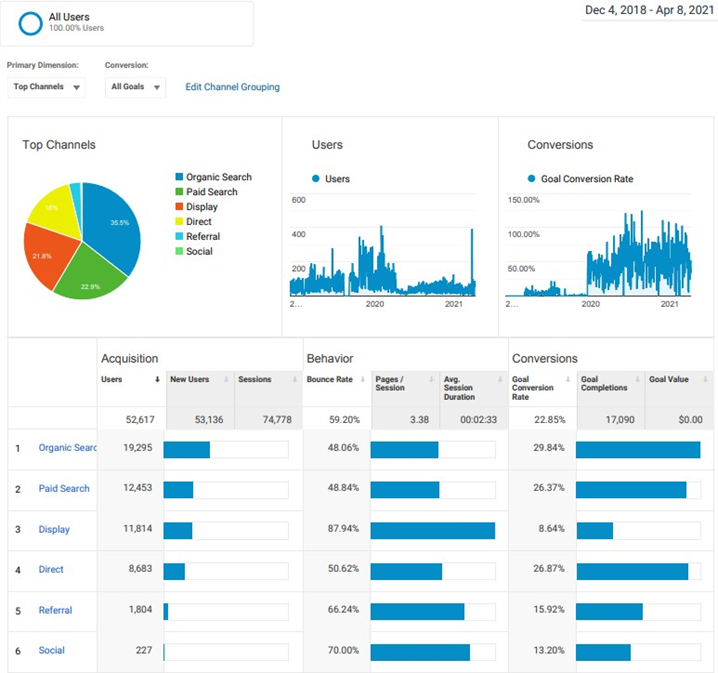Click total users value 52,617

click(140, 419)
